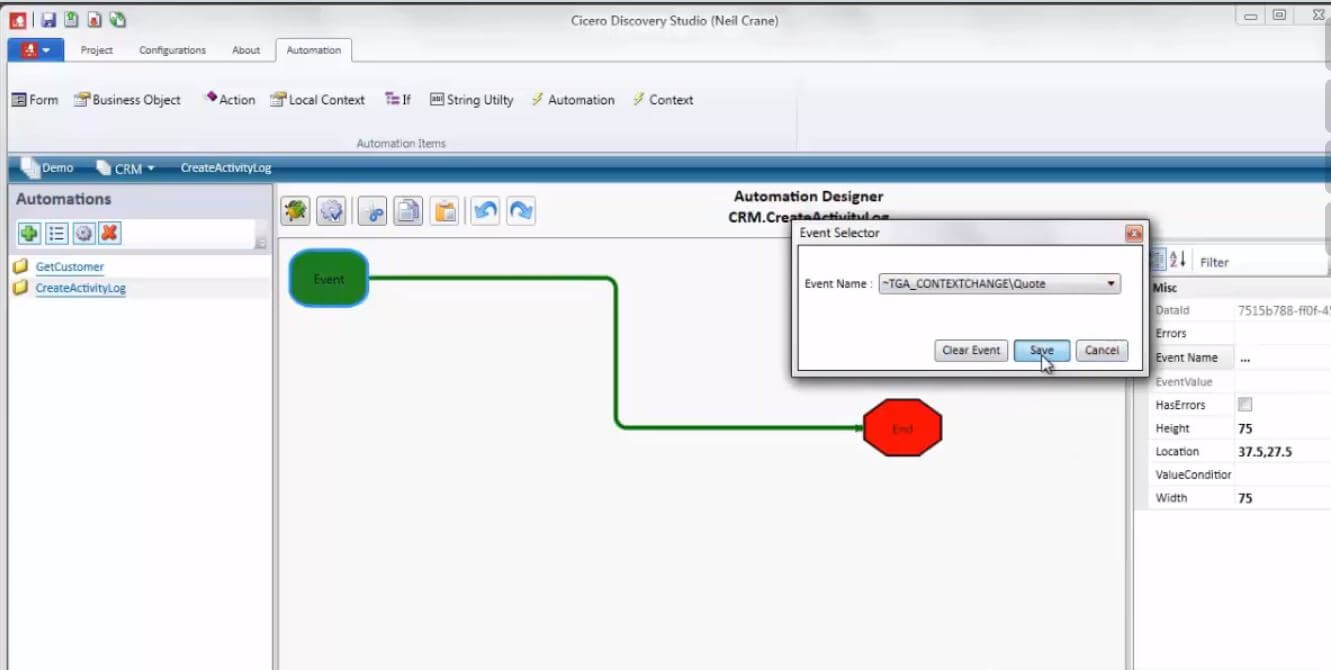Viewport: 1331px width, 670px height.
Task: Click the EventValue property row
Action: 1241,382
